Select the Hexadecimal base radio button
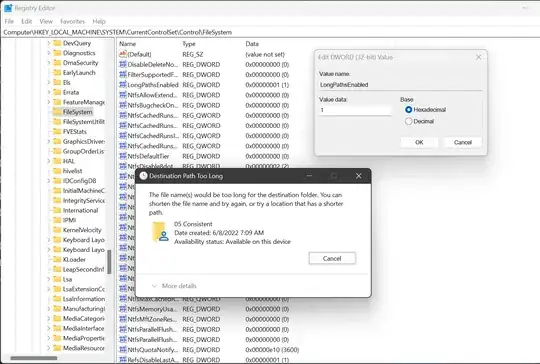 (408, 110)
